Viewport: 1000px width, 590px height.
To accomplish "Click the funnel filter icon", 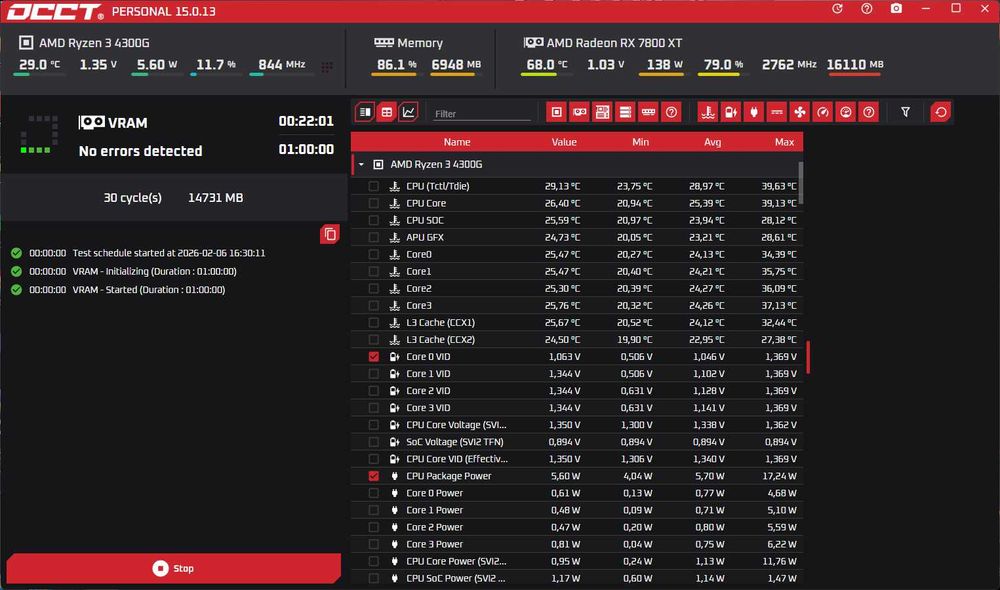I will pos(906,112).
